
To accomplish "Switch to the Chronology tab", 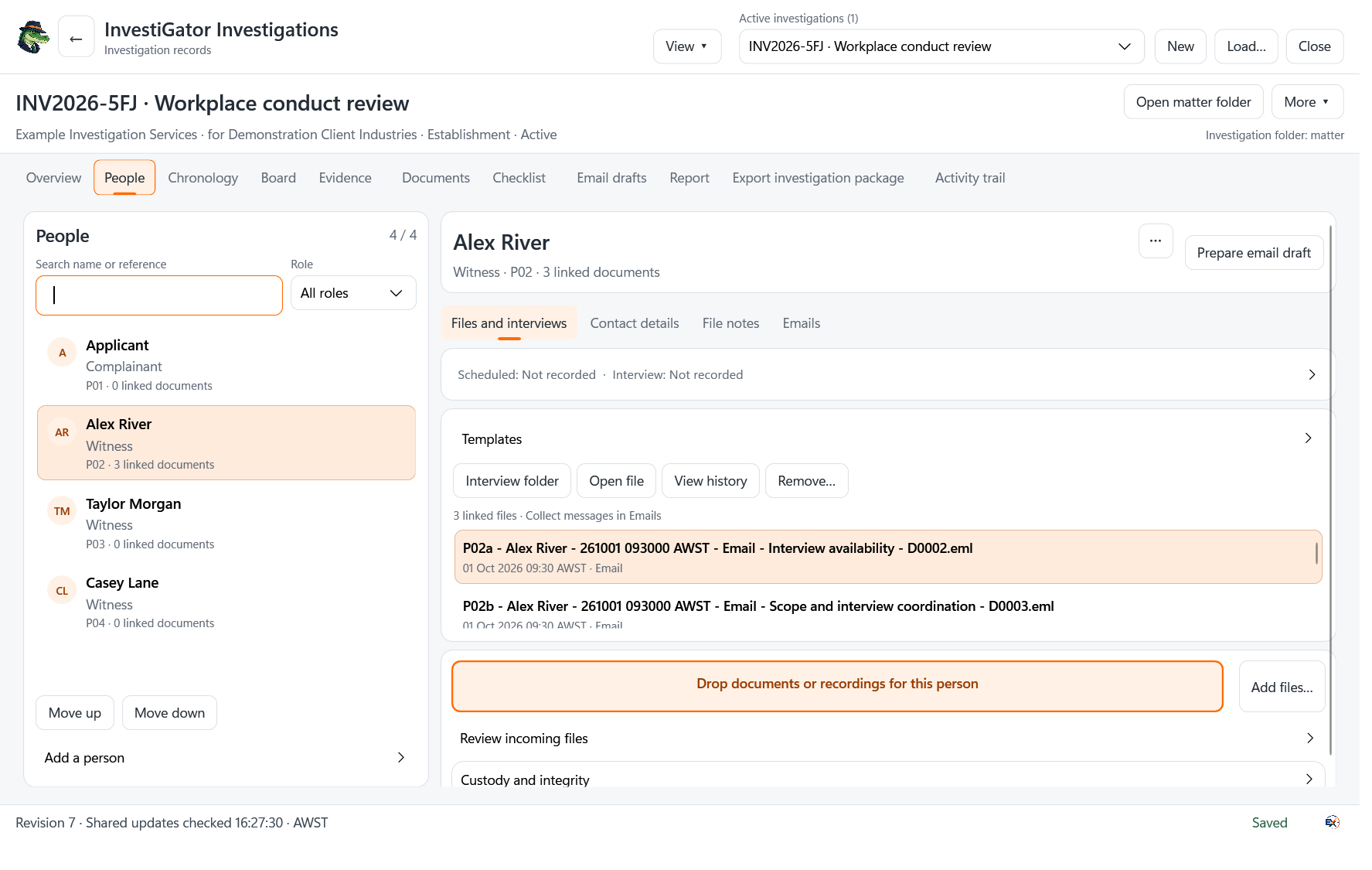I will pyautogui.click(x=203, y=178).
